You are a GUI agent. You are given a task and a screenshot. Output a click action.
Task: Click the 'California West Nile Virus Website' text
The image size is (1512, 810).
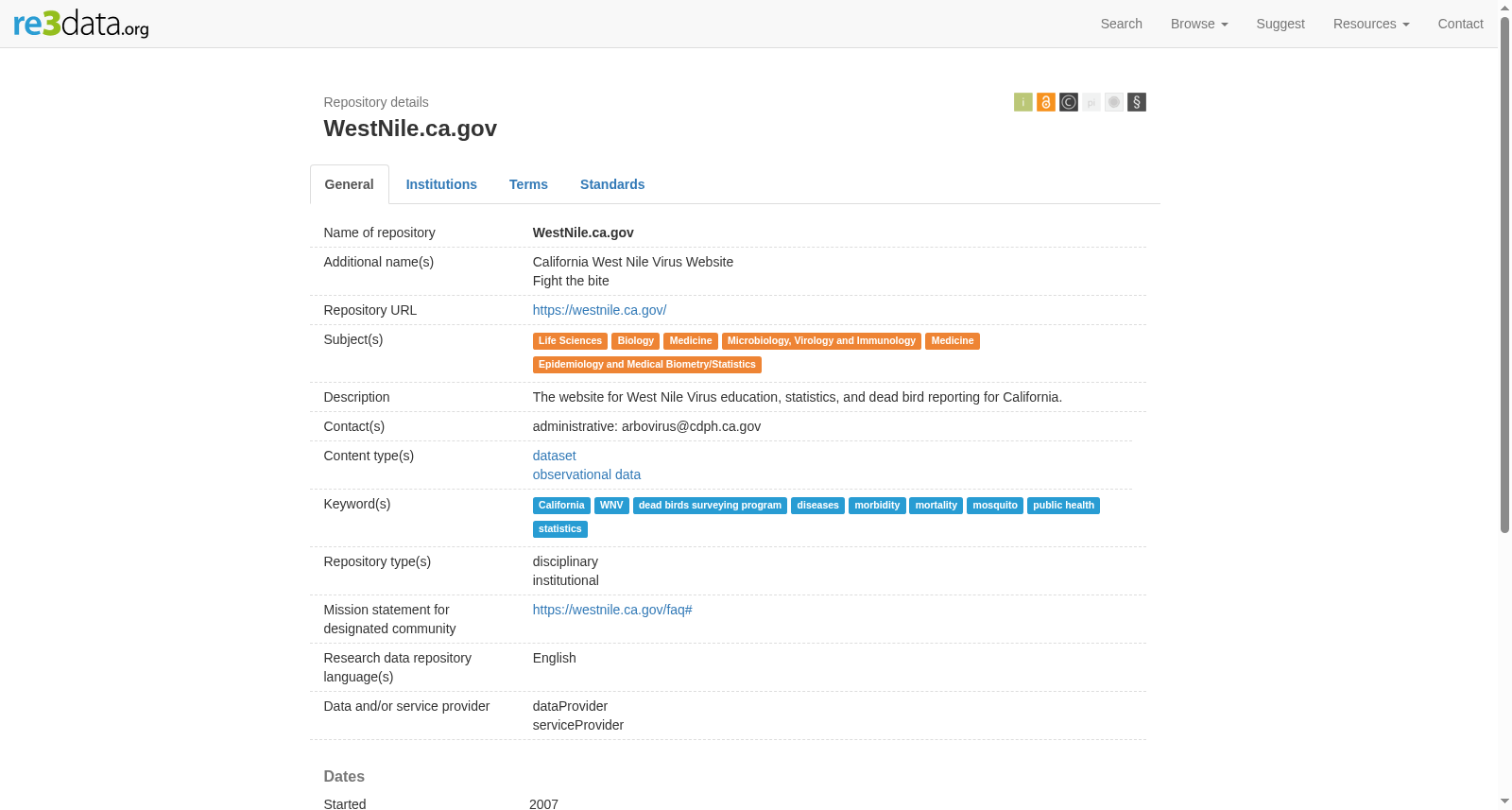tap(633, 262)
